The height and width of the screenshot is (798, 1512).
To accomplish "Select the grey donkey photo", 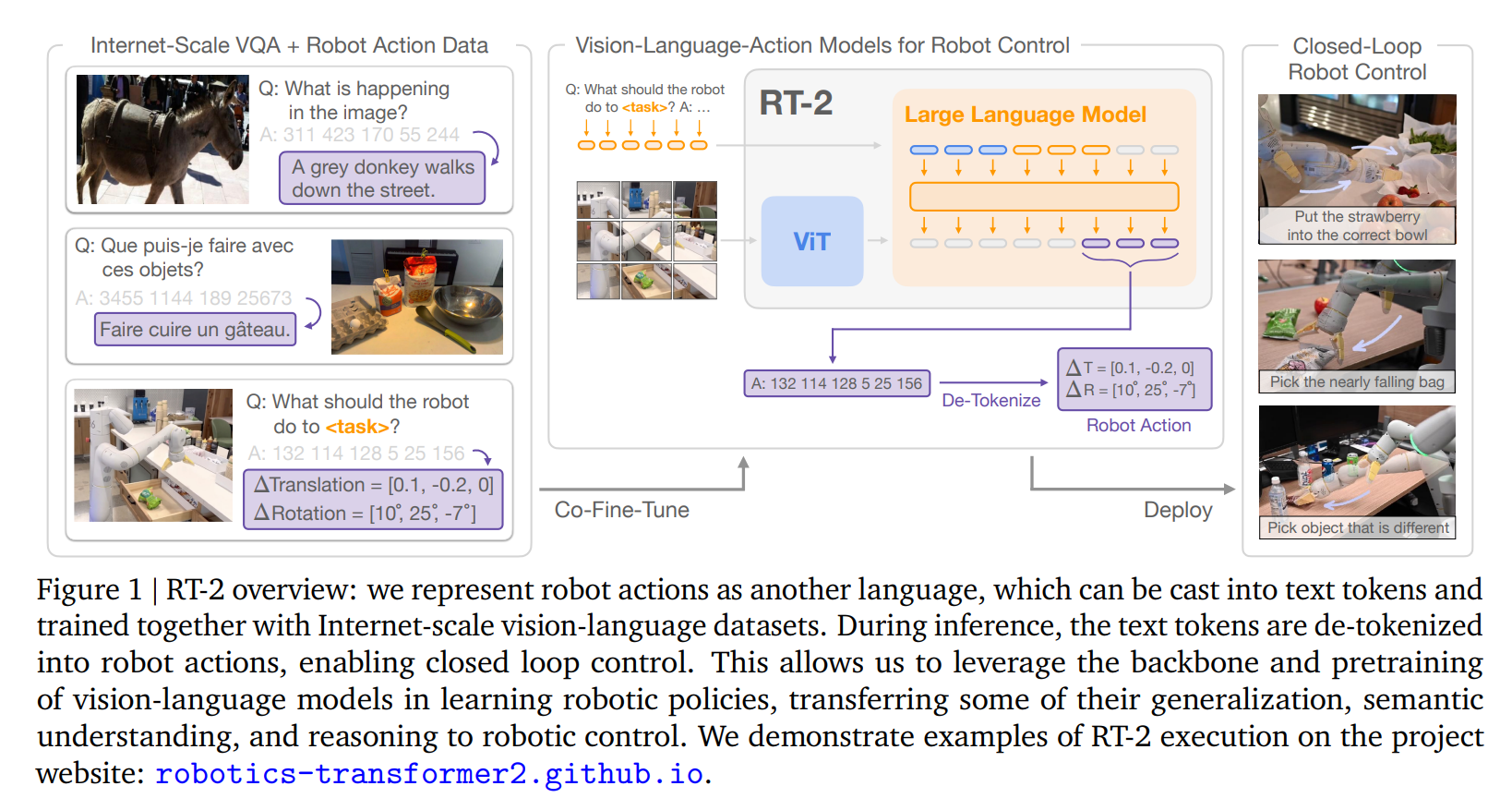I will coord(162,139).
